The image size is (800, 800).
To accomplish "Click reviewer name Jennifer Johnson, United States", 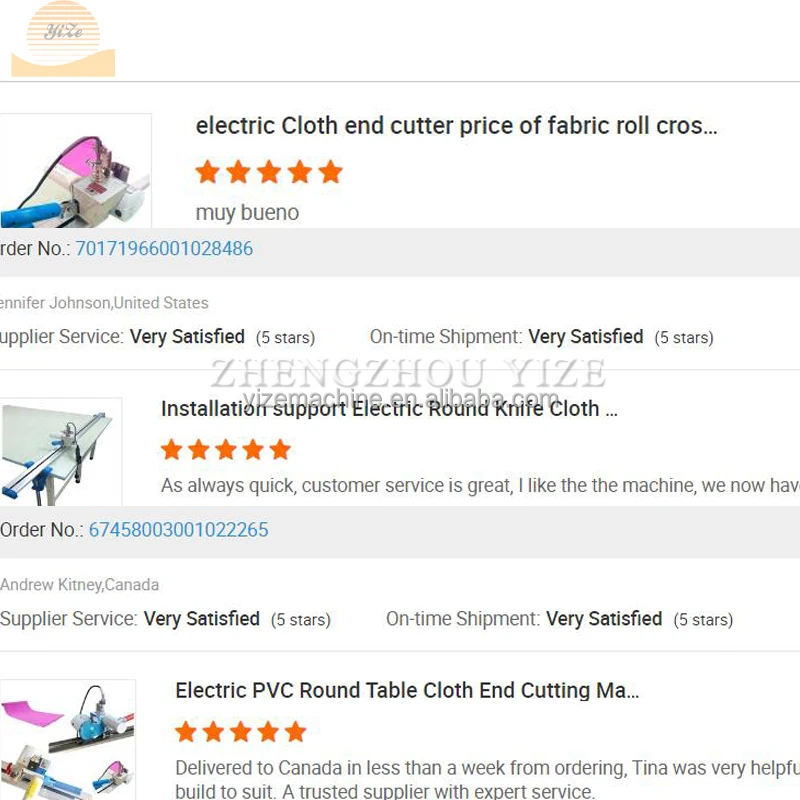I will 104,303.
